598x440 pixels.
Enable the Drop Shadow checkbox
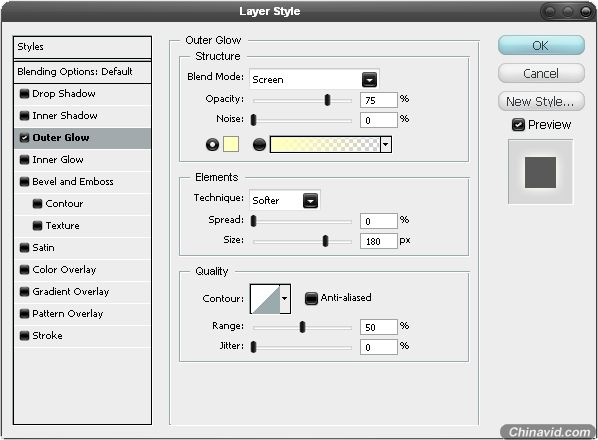[x=24, y=93]
